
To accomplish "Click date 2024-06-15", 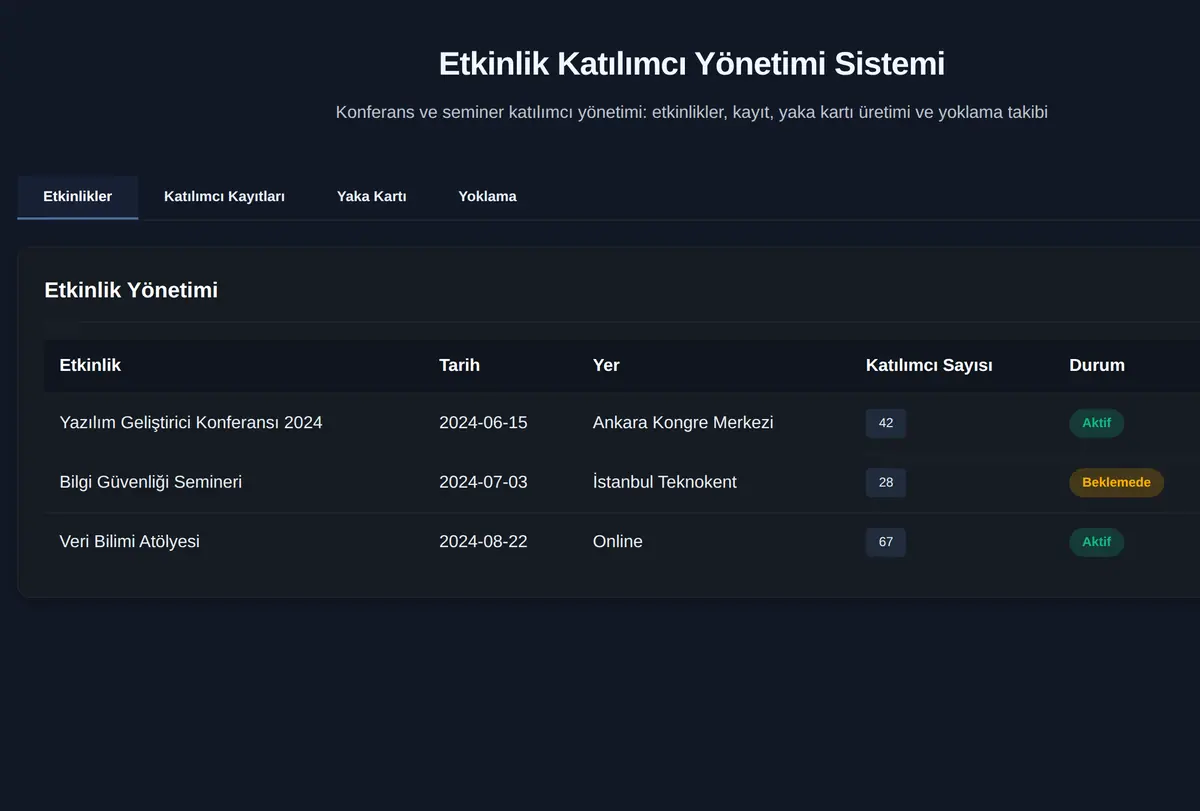I will (x=483, y=423).
